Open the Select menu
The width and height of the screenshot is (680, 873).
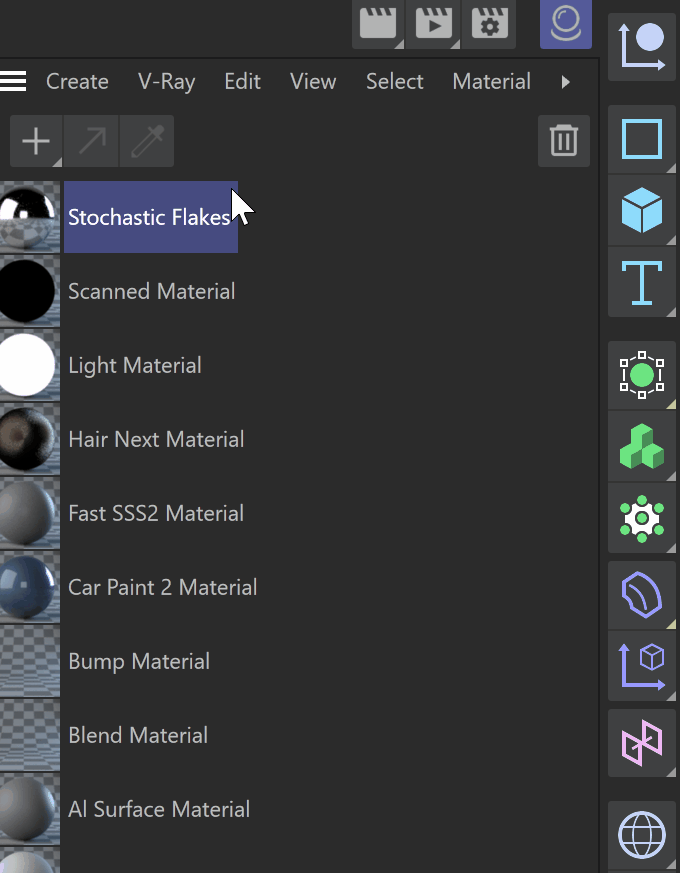(x=394, y=81)
